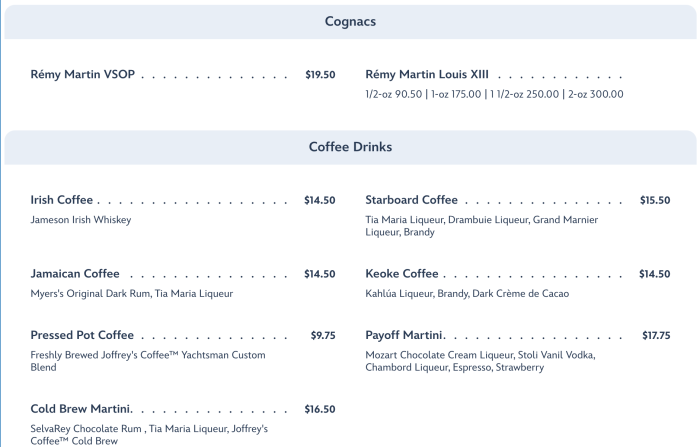Viewport: 700px width, 447px height.
Task: Open the Jamaican Coffee menu item
Action: [x=75, y=274]
